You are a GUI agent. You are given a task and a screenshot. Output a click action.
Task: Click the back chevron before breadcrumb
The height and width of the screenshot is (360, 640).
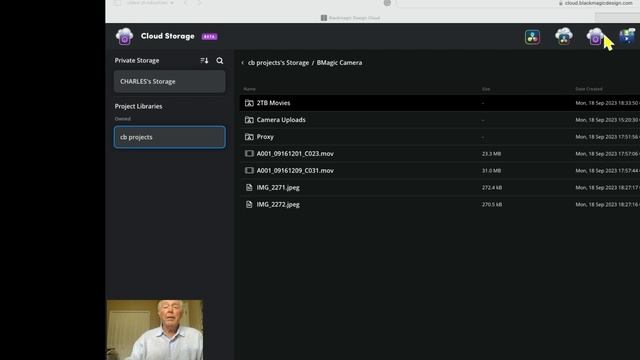[x=242, y=63]
